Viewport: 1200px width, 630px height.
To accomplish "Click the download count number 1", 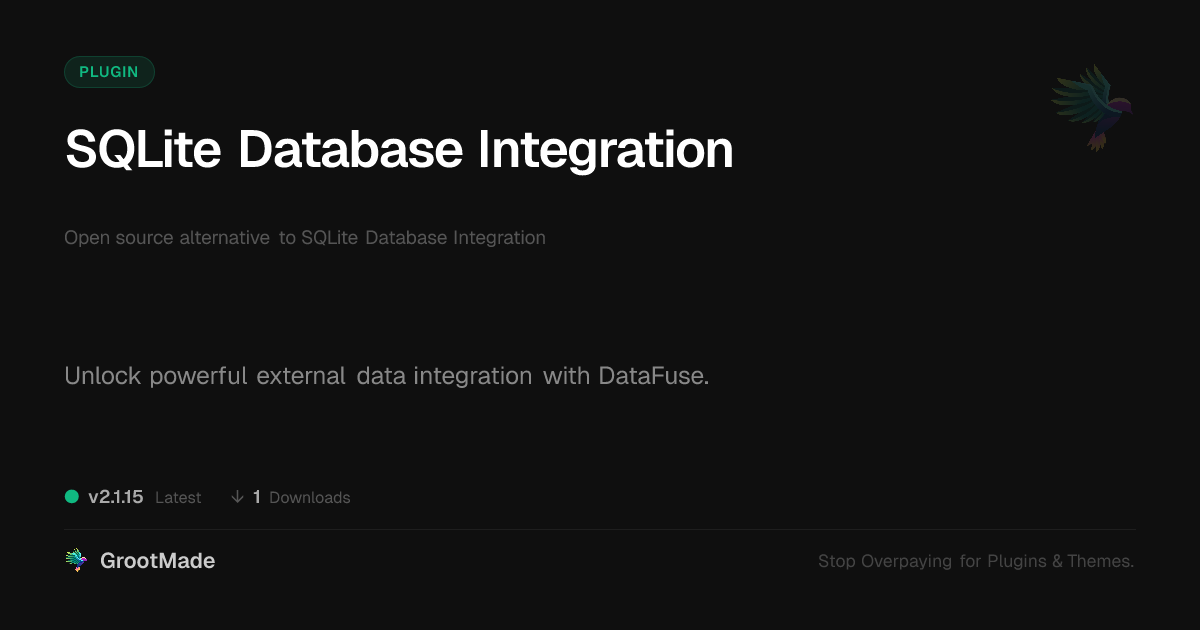I will click(257, 497).
